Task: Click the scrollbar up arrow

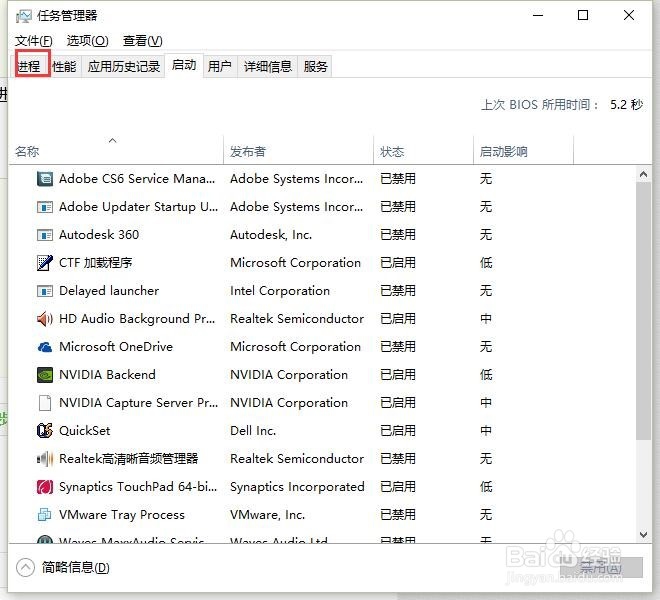Action: point(643,174)
